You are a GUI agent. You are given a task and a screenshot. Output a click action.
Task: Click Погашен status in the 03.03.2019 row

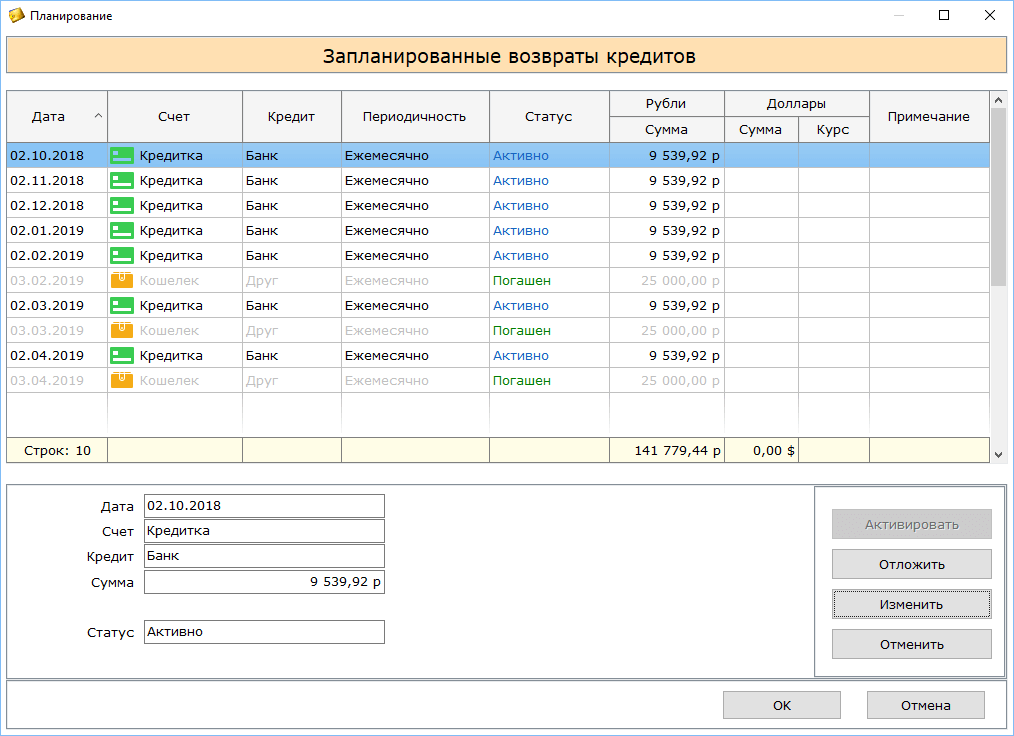[x=522, y=330]
